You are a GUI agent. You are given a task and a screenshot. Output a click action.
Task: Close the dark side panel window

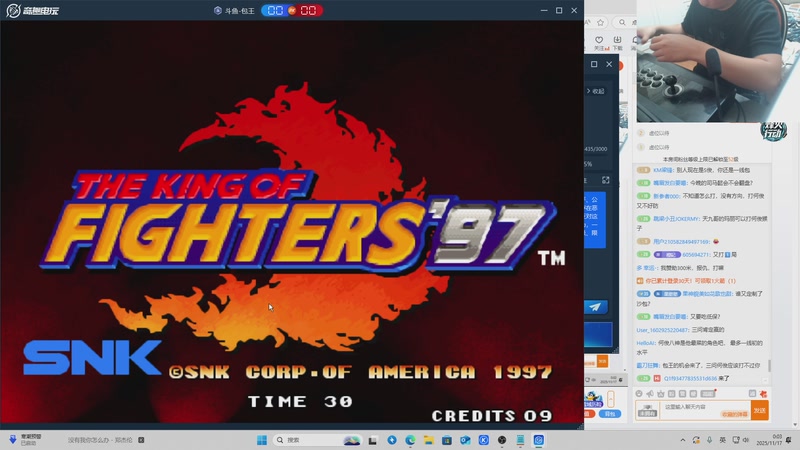pyautogui.click(x=609, y=64)
